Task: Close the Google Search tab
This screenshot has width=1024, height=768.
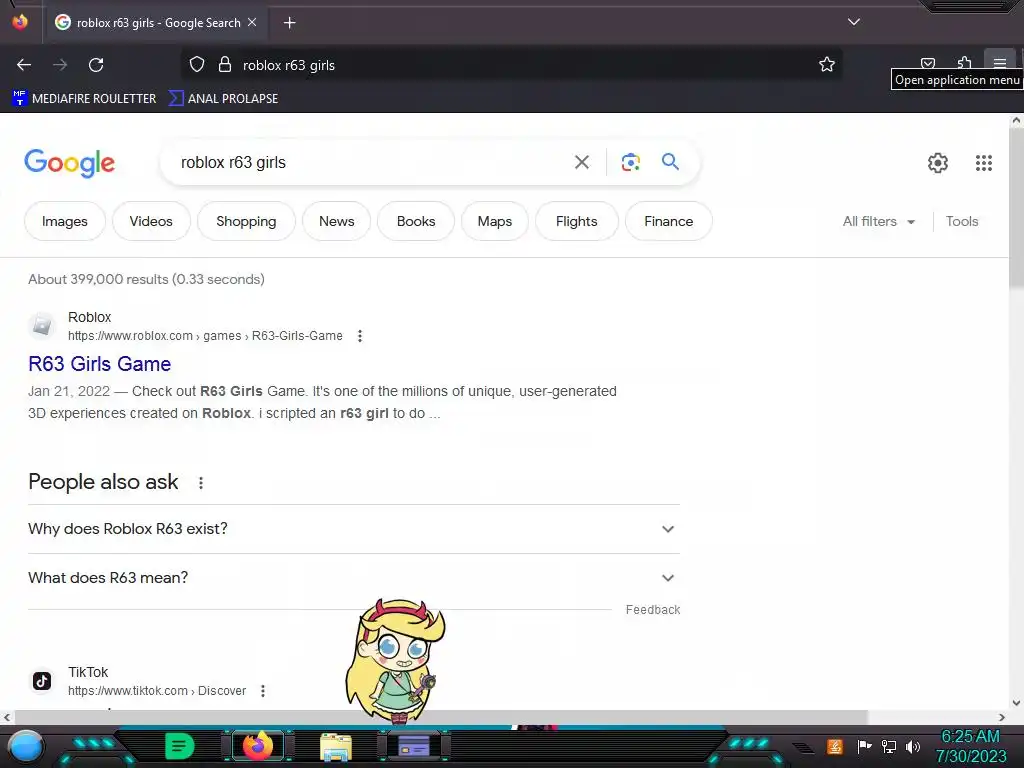Action: coord(252,22)
